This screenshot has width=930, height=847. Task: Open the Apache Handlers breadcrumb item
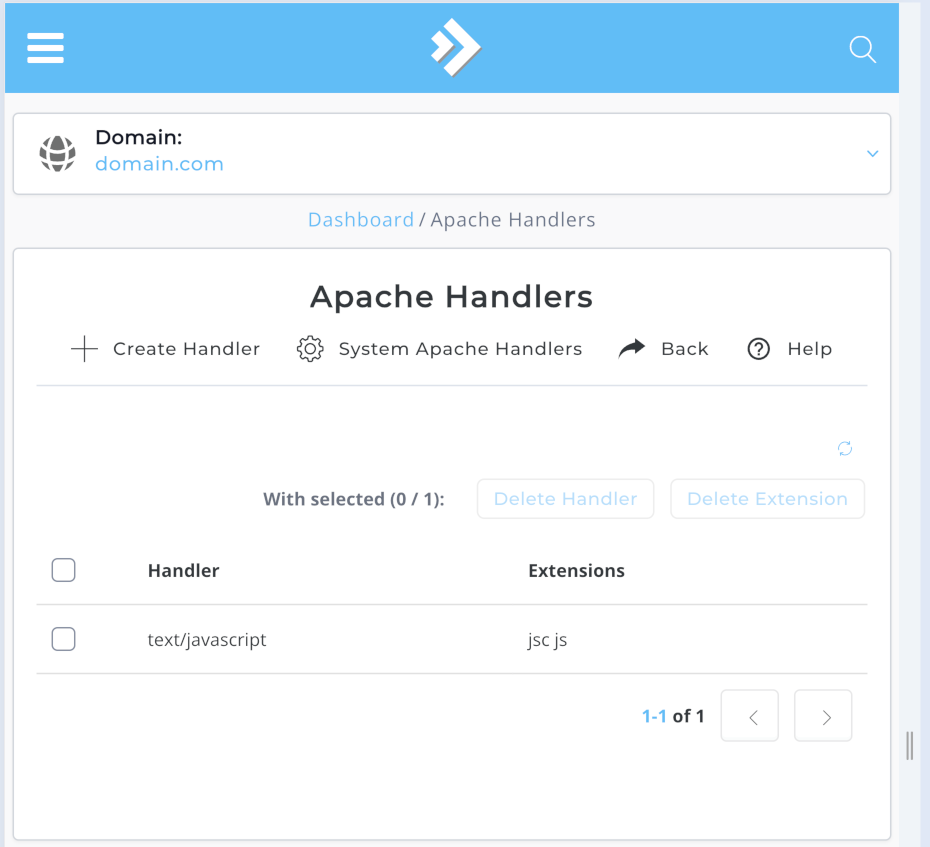pyautogui.click(x=512, y=219)
